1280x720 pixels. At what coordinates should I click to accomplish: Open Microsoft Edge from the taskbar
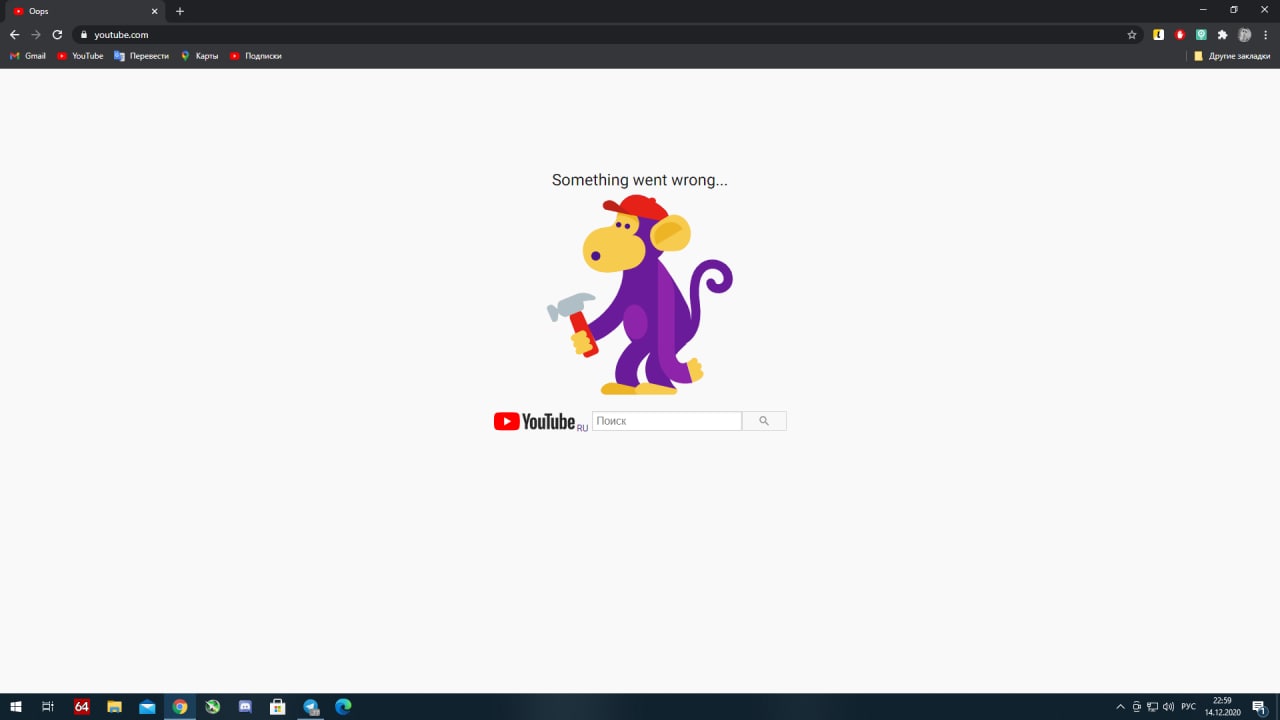click(x=343, y=706)
